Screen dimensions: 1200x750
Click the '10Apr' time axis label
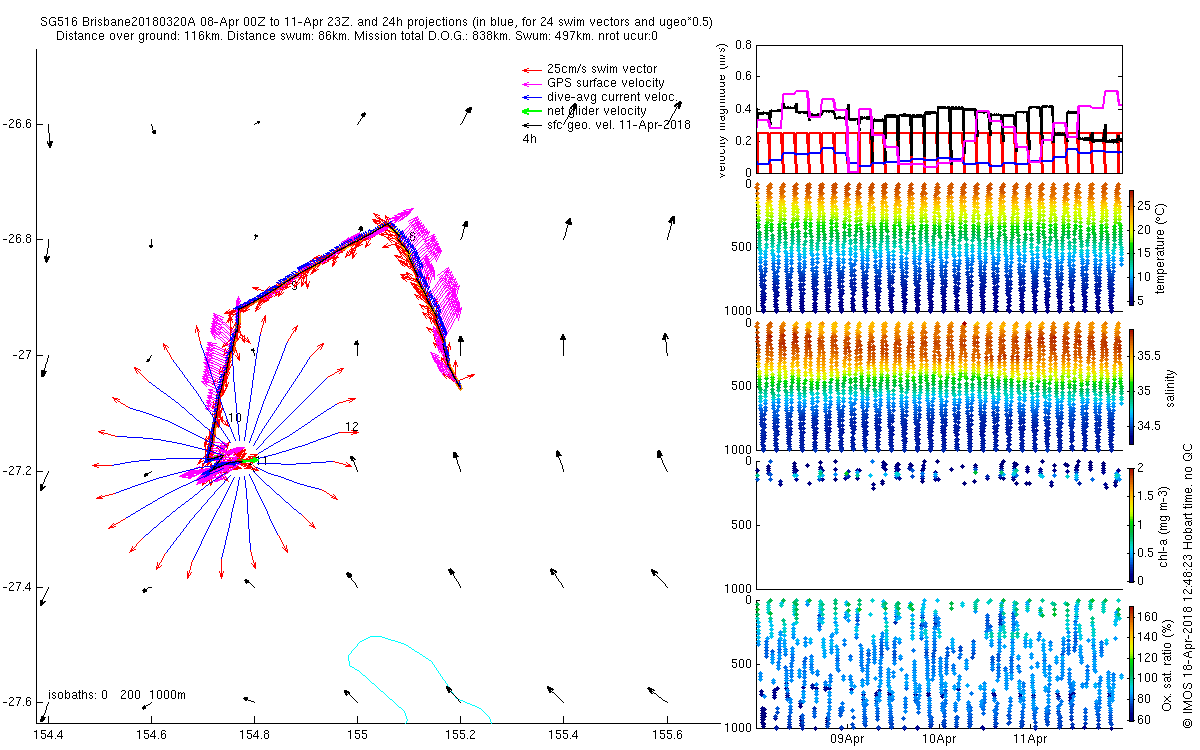point(938,740)
